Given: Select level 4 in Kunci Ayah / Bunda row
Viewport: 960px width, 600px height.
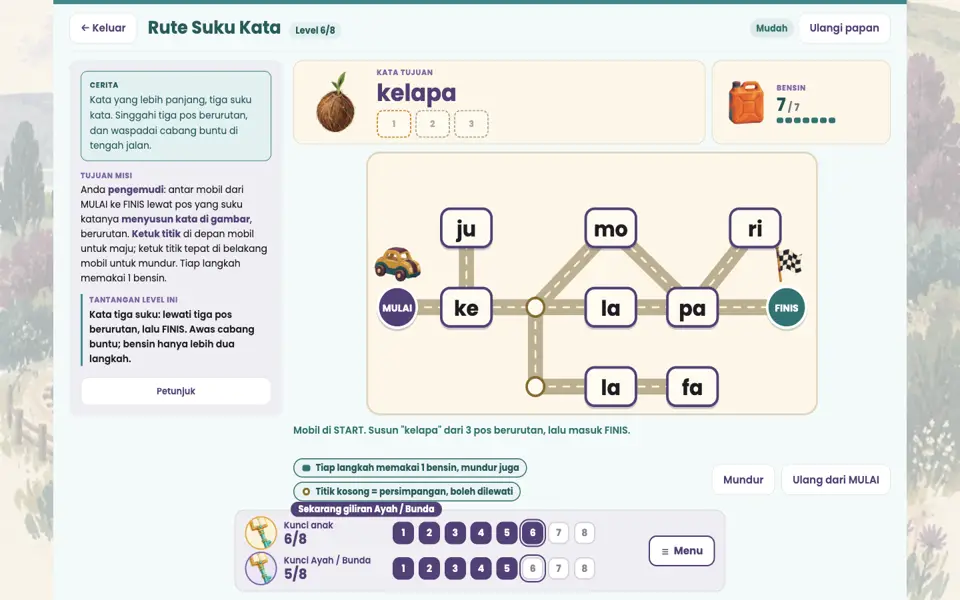Looking at the screenshot, I should coord(481,568).
